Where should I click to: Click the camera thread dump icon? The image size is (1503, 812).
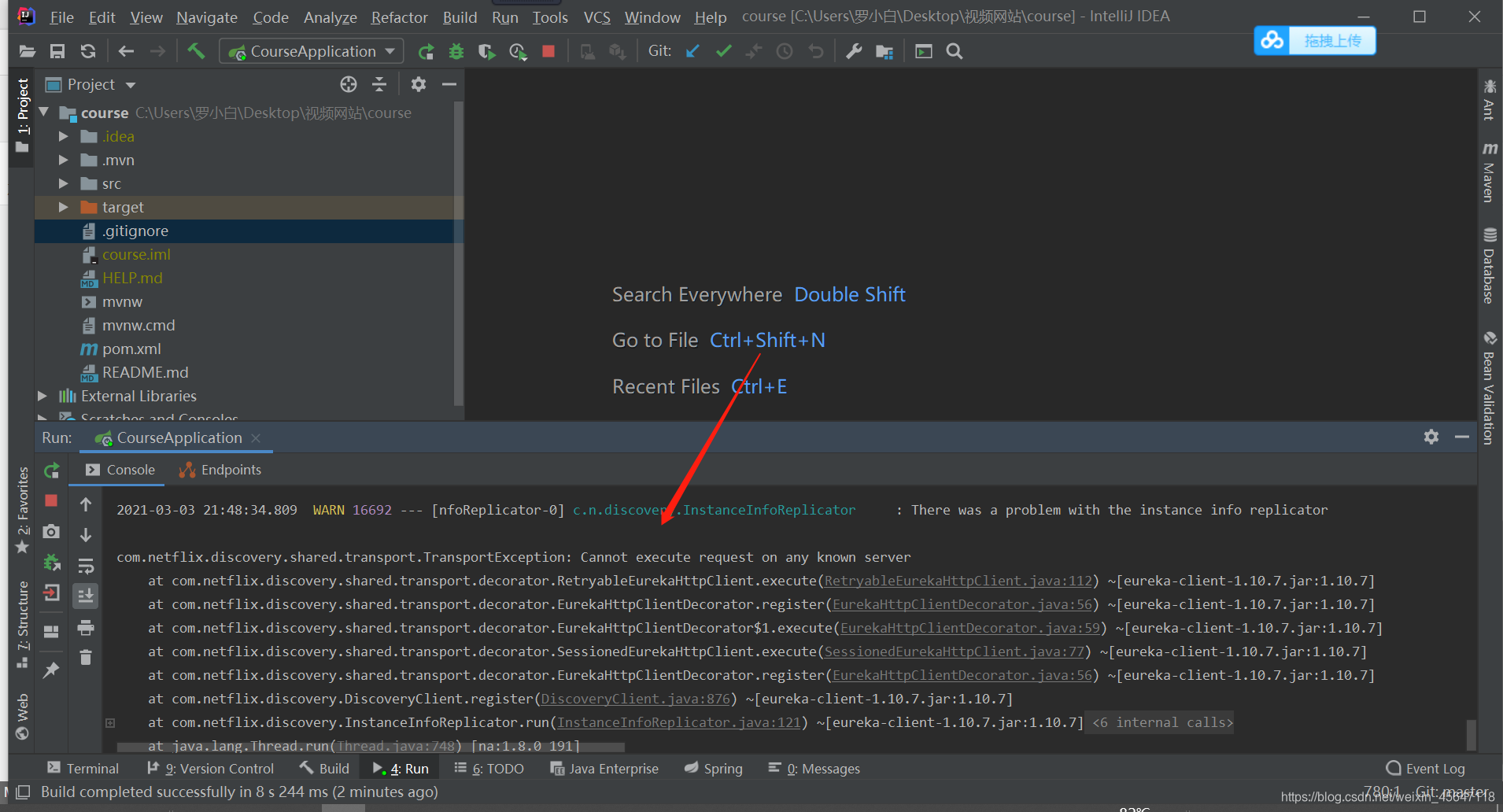51,532
